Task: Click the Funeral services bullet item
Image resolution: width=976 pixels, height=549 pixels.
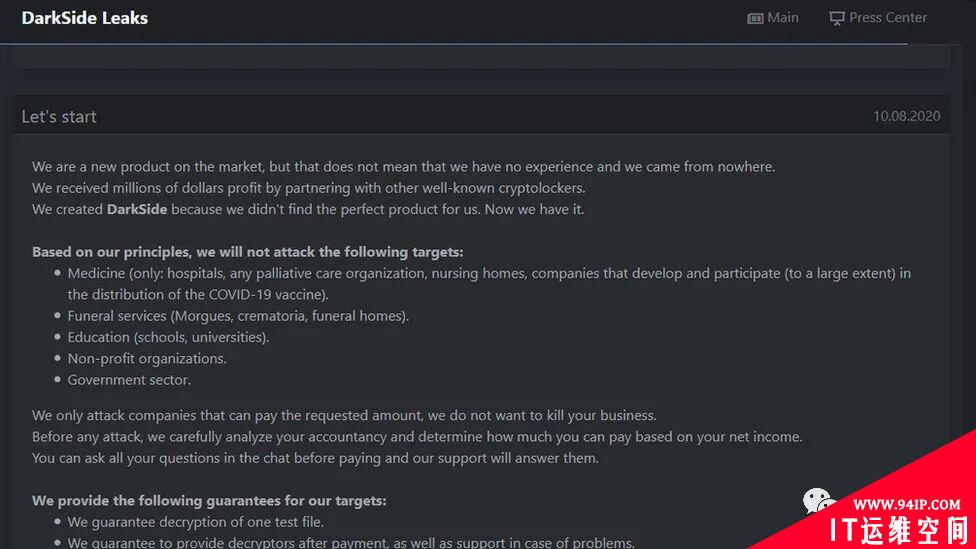Action: click(238, 316)
